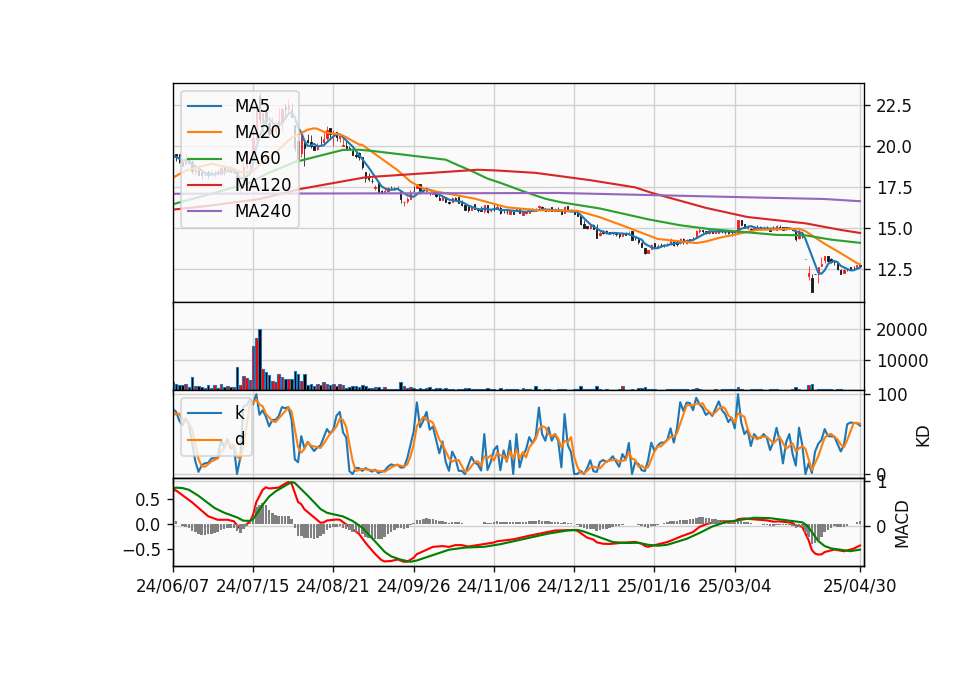Click the 12.5 price axis value
This screenshot has height=690, width=960.
coord(894,269)
